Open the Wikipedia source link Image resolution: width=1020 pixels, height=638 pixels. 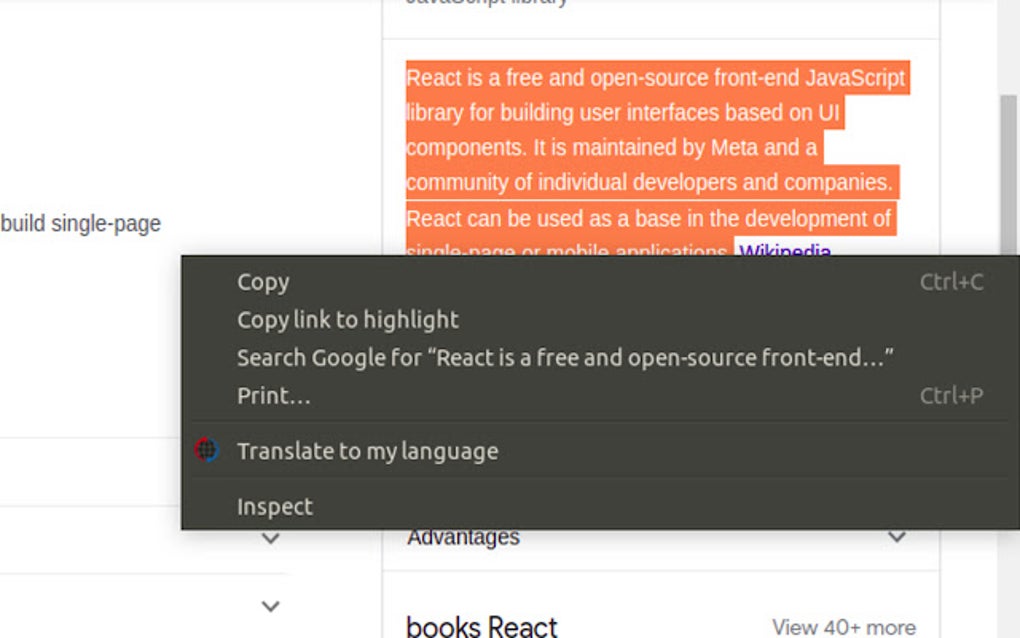coord(784,251)
